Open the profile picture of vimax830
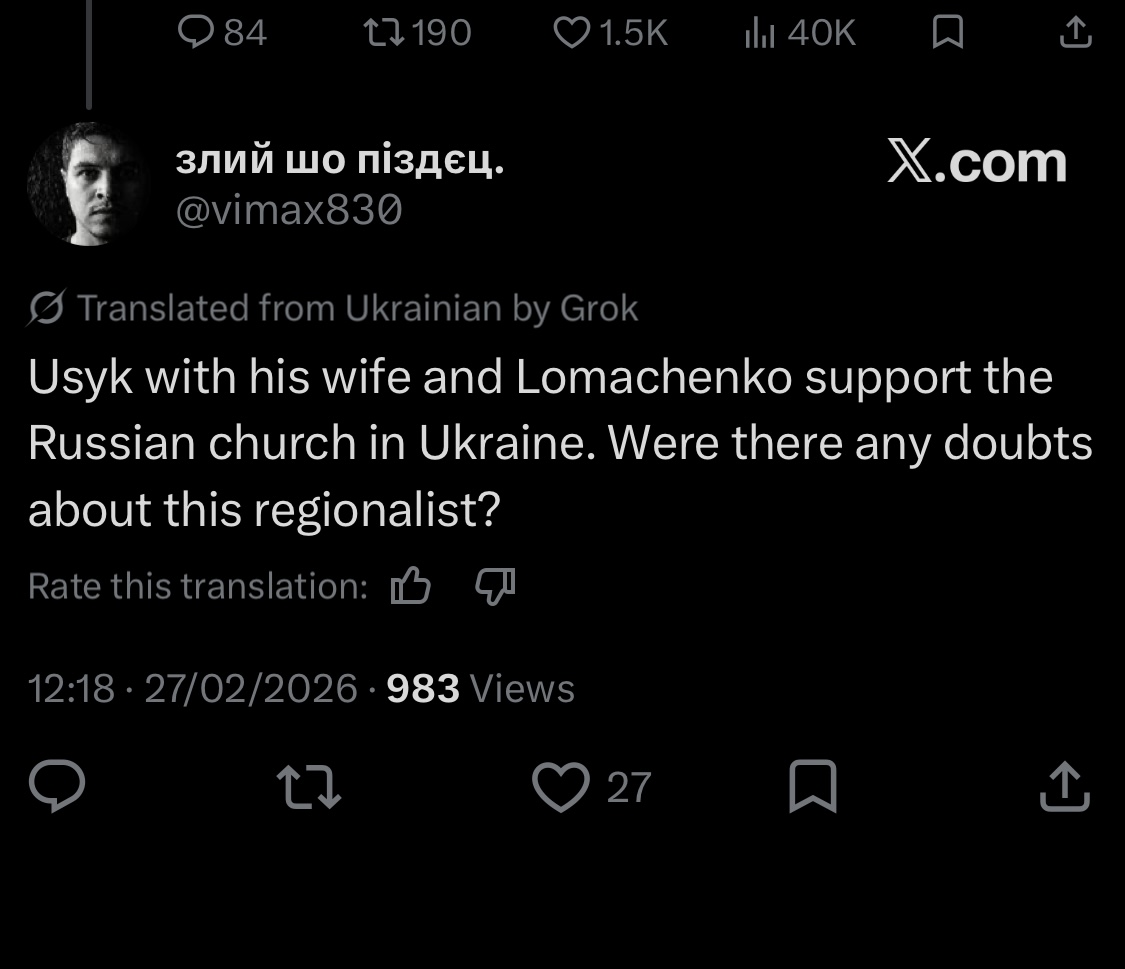Screen dimensions: 1125x969 point(88,184)
